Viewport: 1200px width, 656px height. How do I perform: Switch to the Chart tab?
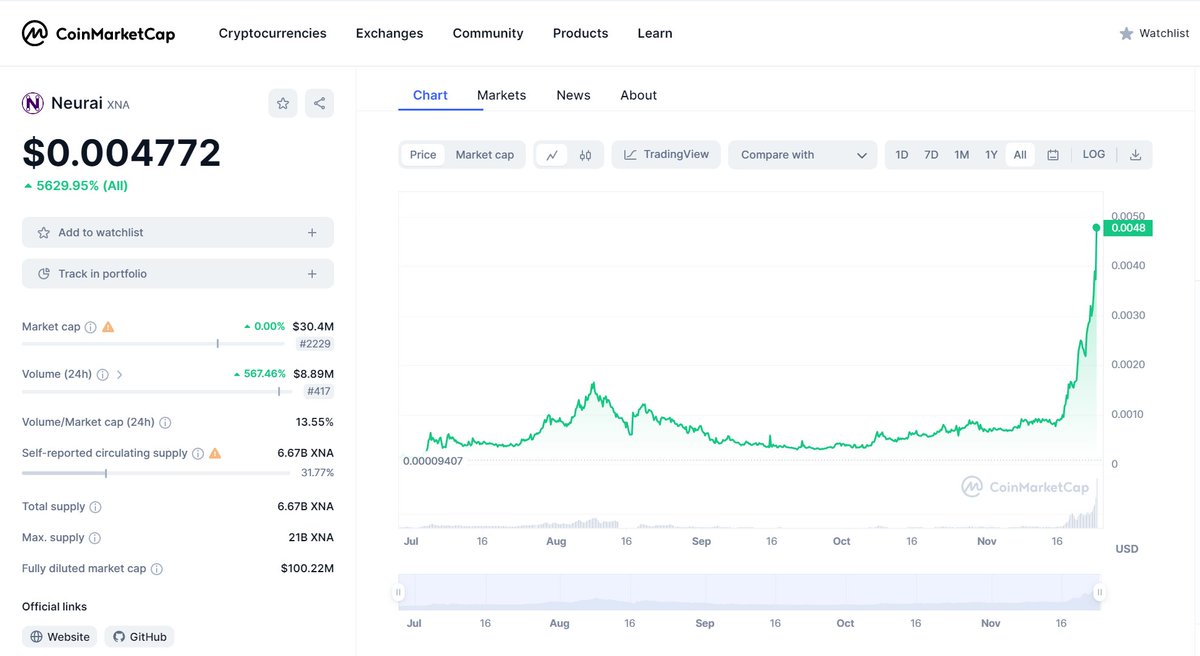pyautogui.click(x=430, y=95)
